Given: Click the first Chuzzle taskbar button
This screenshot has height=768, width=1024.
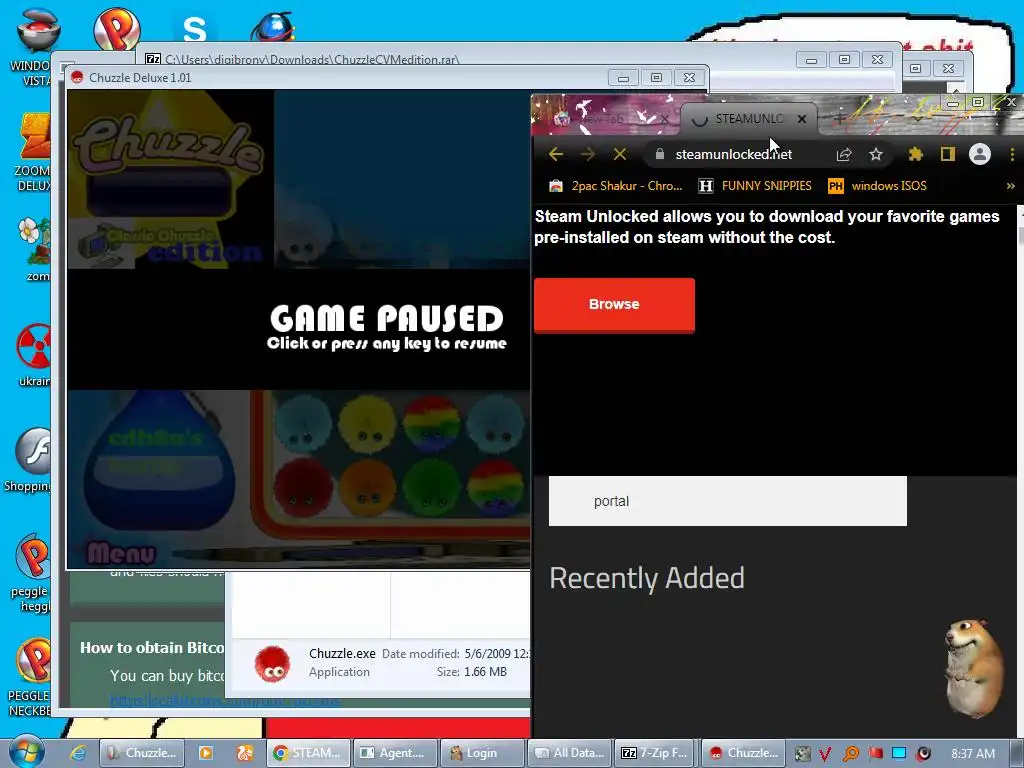Looking at the screenshot, I should click(x=142, y=753).
